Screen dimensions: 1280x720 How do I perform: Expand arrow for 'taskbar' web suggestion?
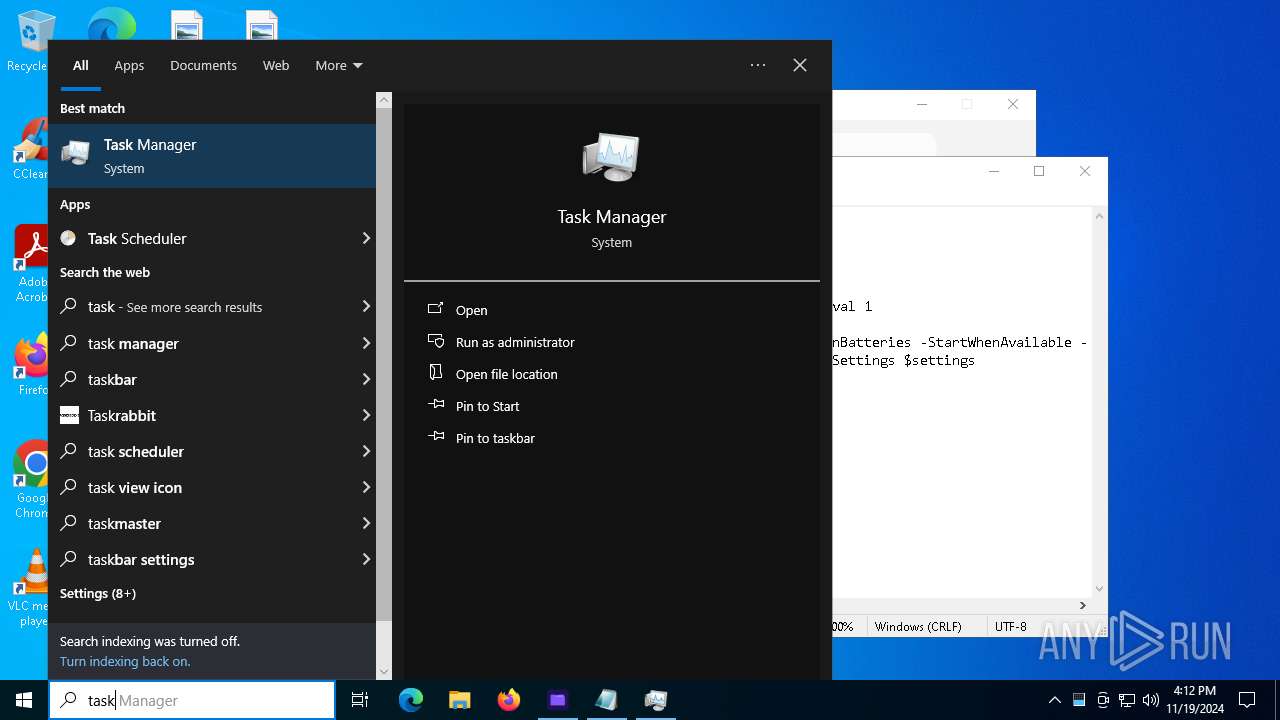[366, 379]
